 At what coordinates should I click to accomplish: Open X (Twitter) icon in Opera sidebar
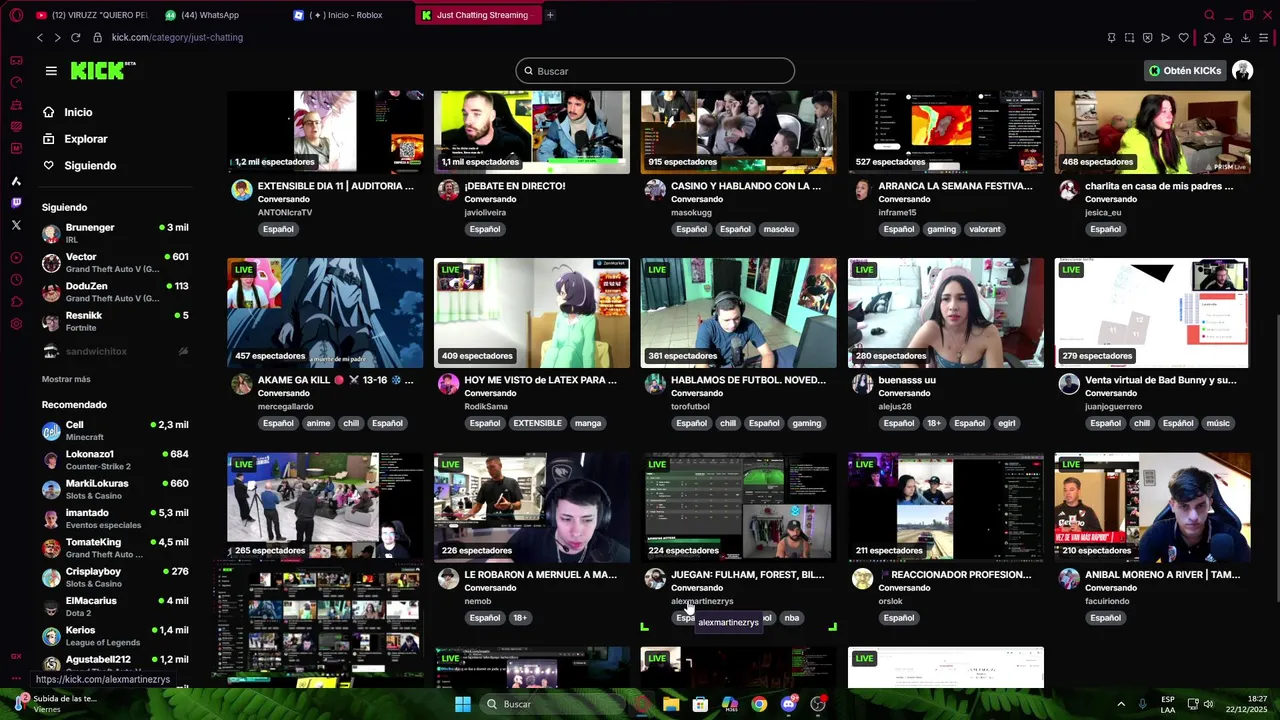click(16, 225)
